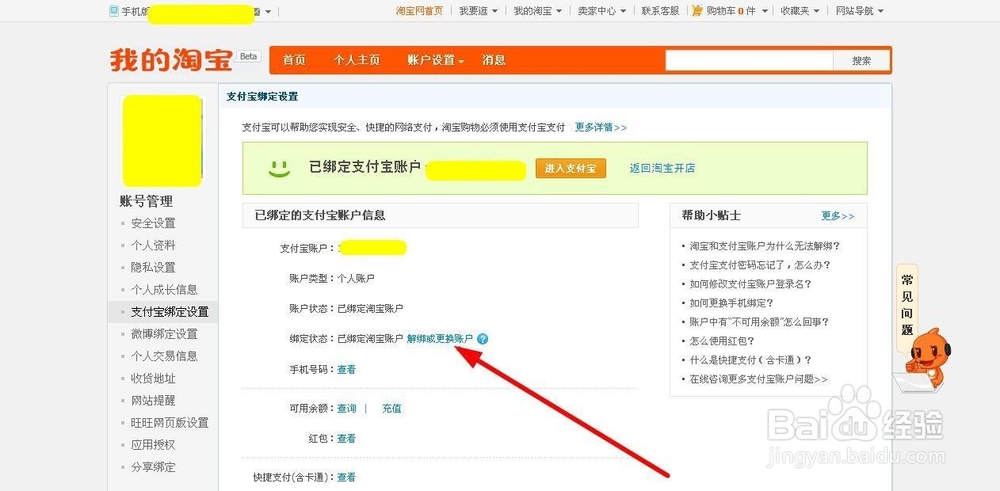View phone number via 手机号码 查看 link
Image resolution: width=1000 pixels, height=491 pixels.
pos(346,369)
